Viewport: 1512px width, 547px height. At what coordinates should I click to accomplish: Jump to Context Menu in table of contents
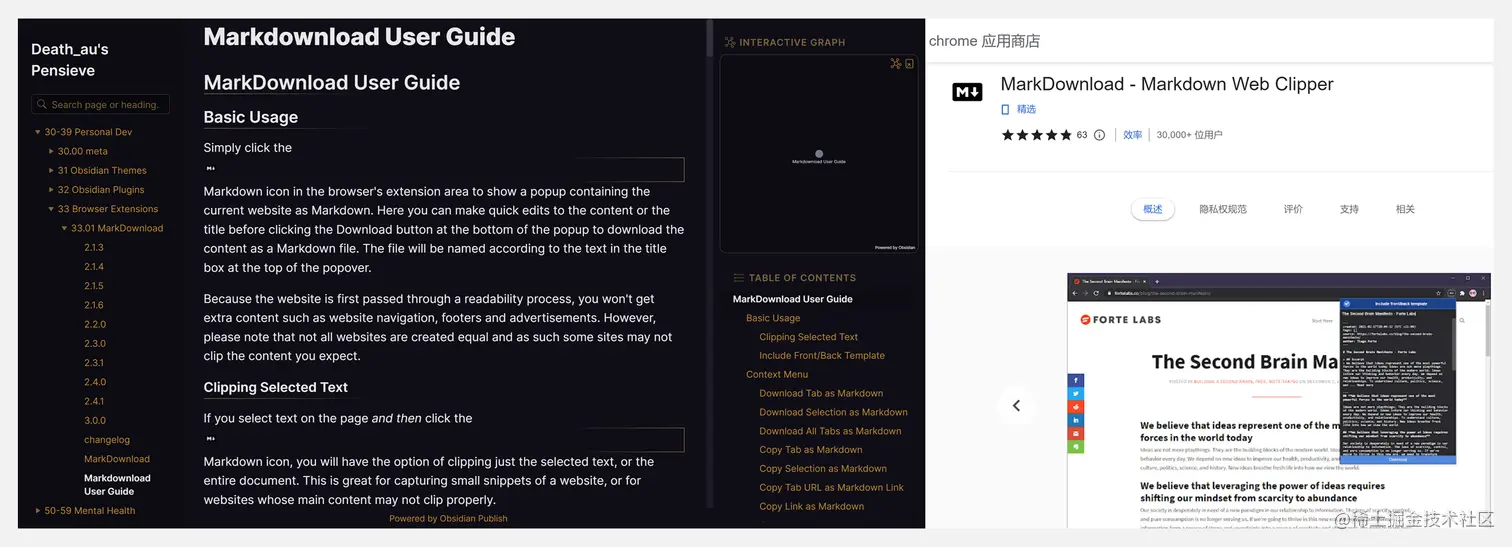pos(777,374)
